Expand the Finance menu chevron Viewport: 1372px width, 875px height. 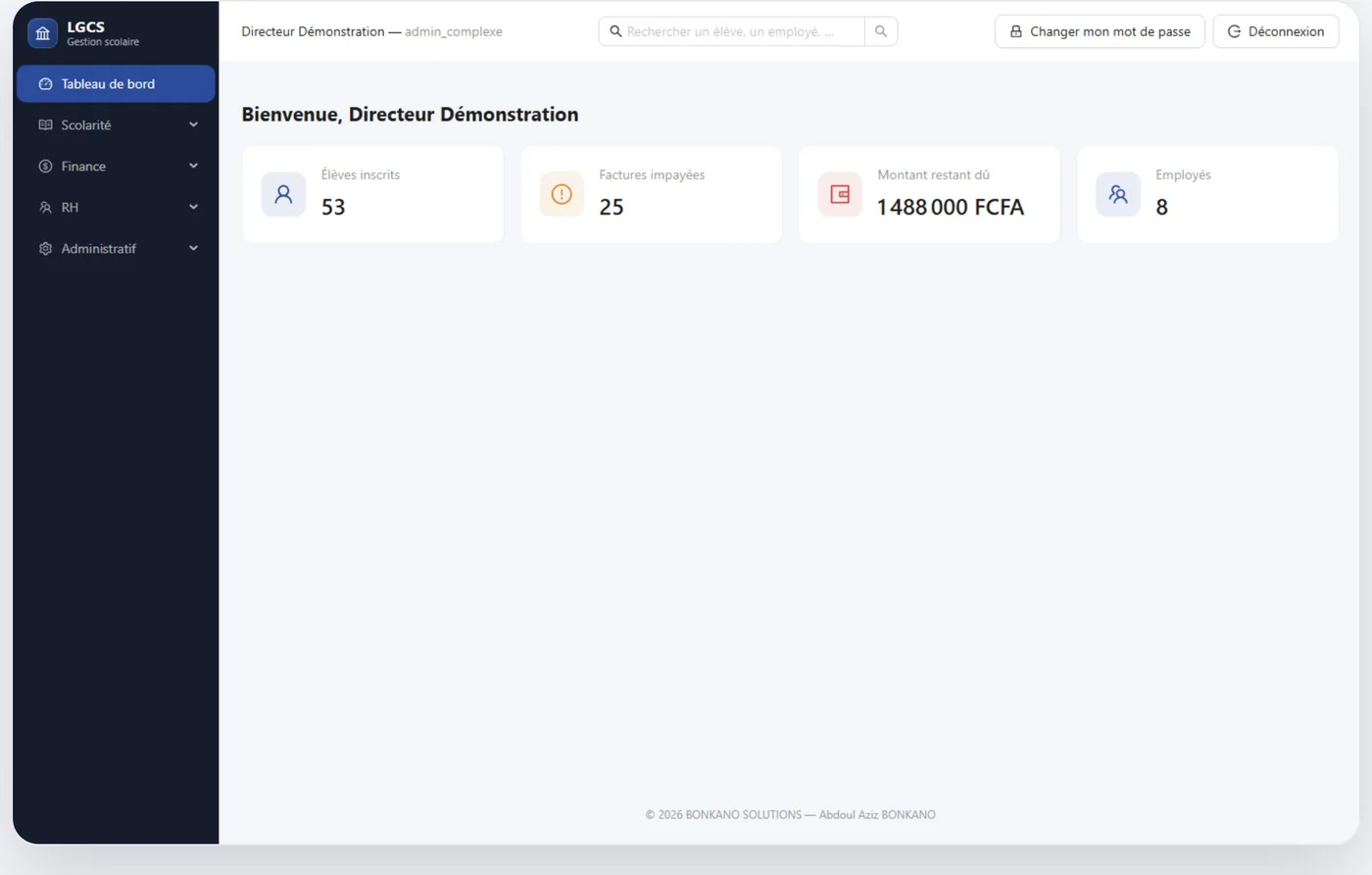pos(193,167)
